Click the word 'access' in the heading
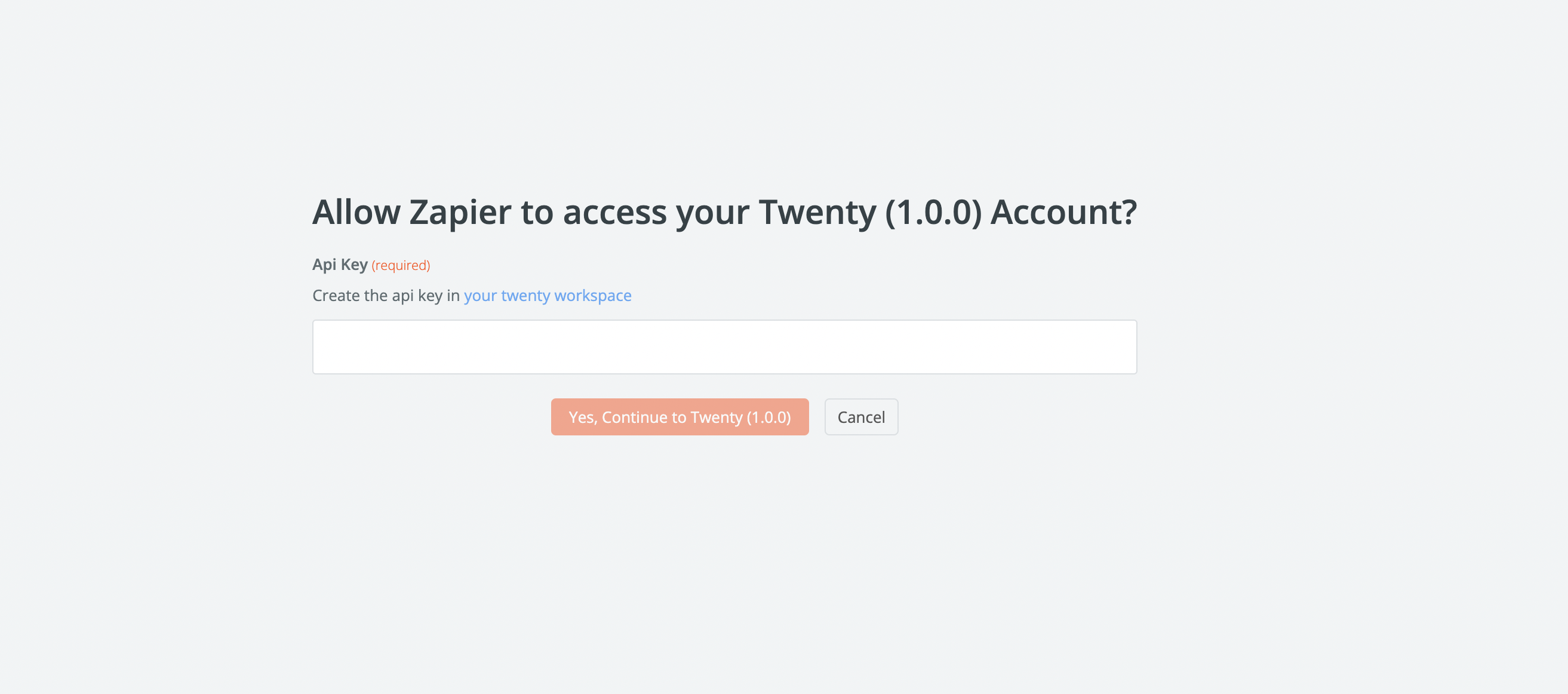 point(614,213)
